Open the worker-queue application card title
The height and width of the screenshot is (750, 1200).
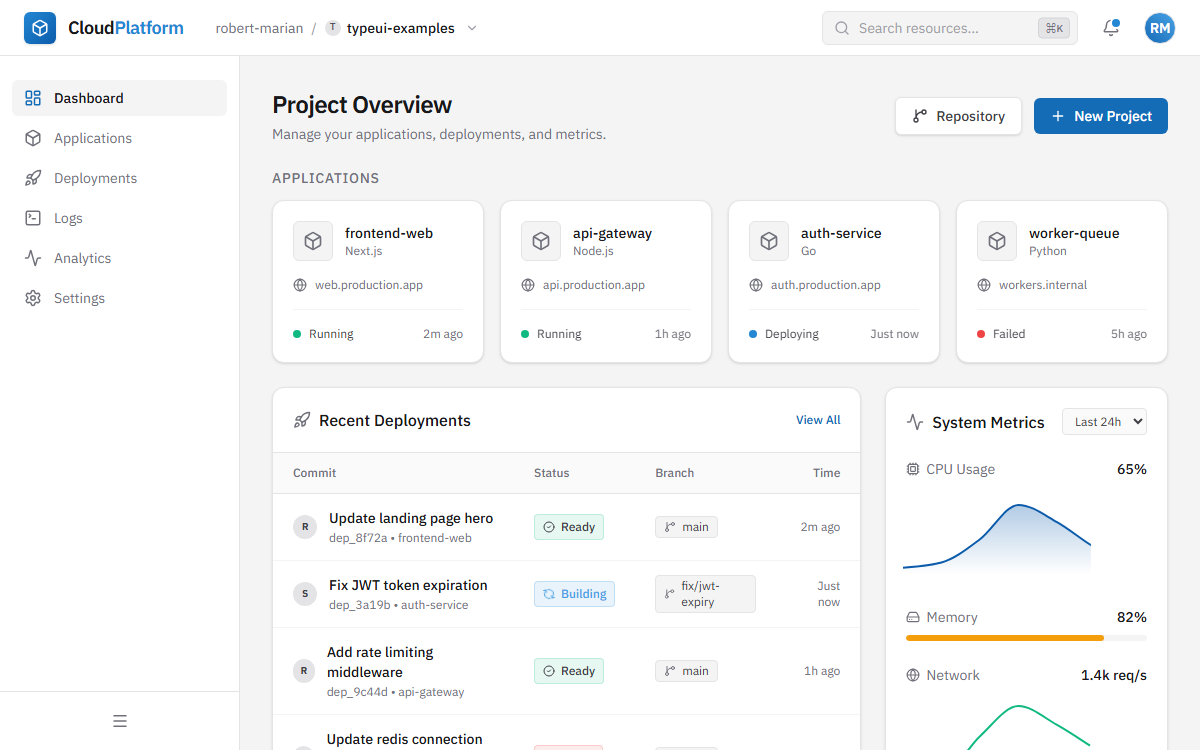pyautogui.click(x=1074, y=233)
